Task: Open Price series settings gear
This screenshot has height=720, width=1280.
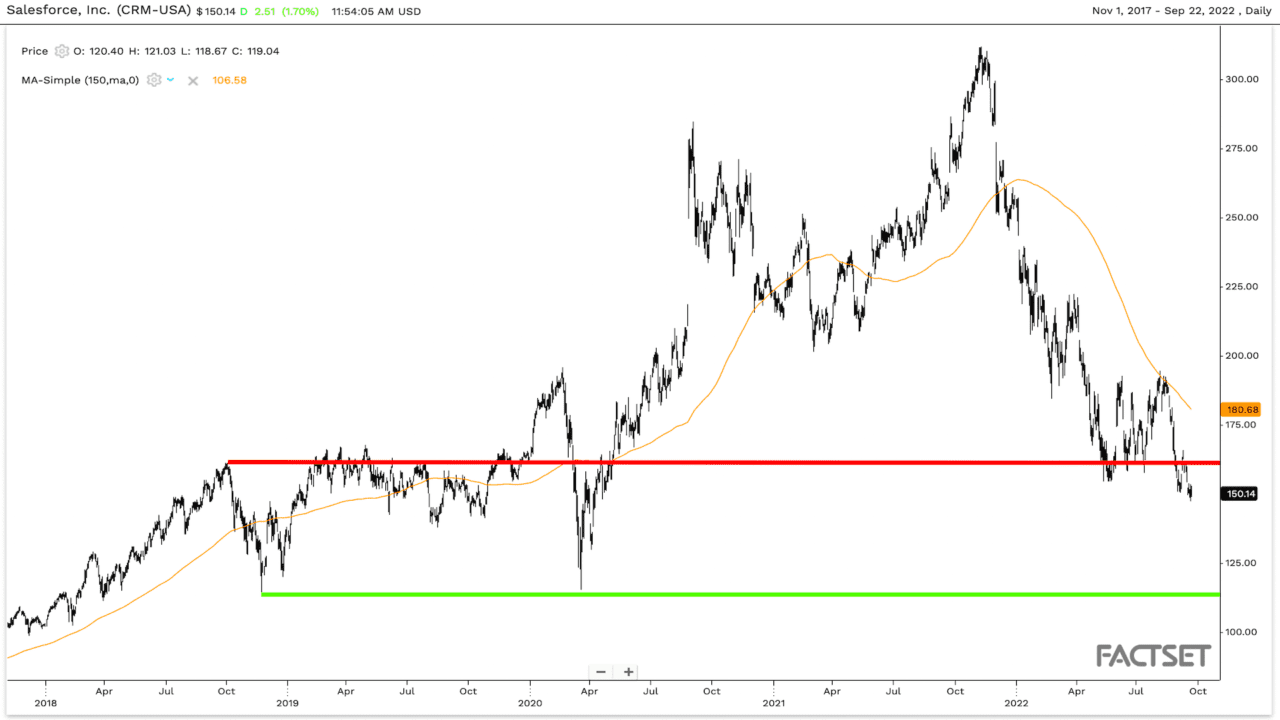Action: tap(62, 51)
